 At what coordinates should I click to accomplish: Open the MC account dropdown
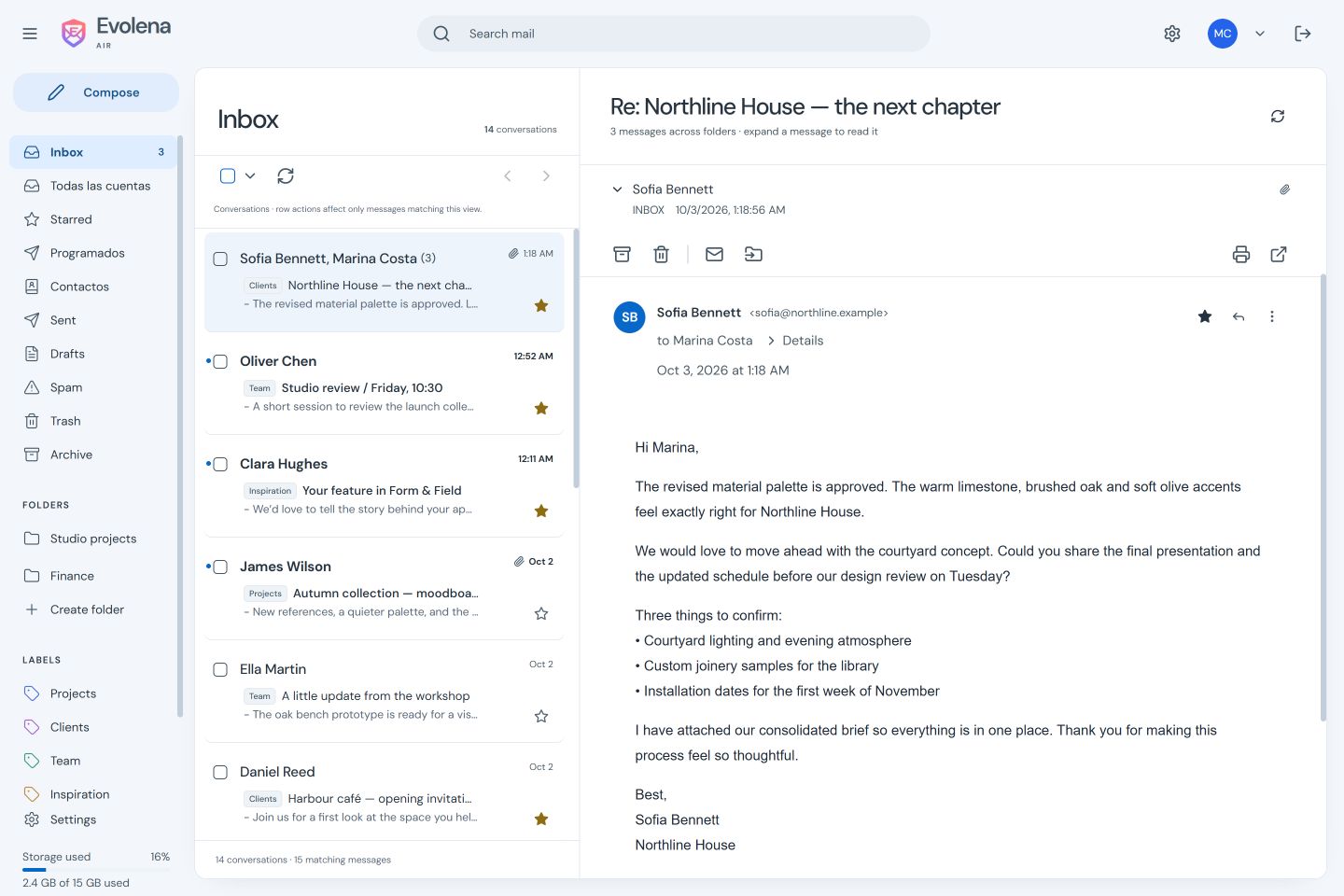click(1260, 34)
